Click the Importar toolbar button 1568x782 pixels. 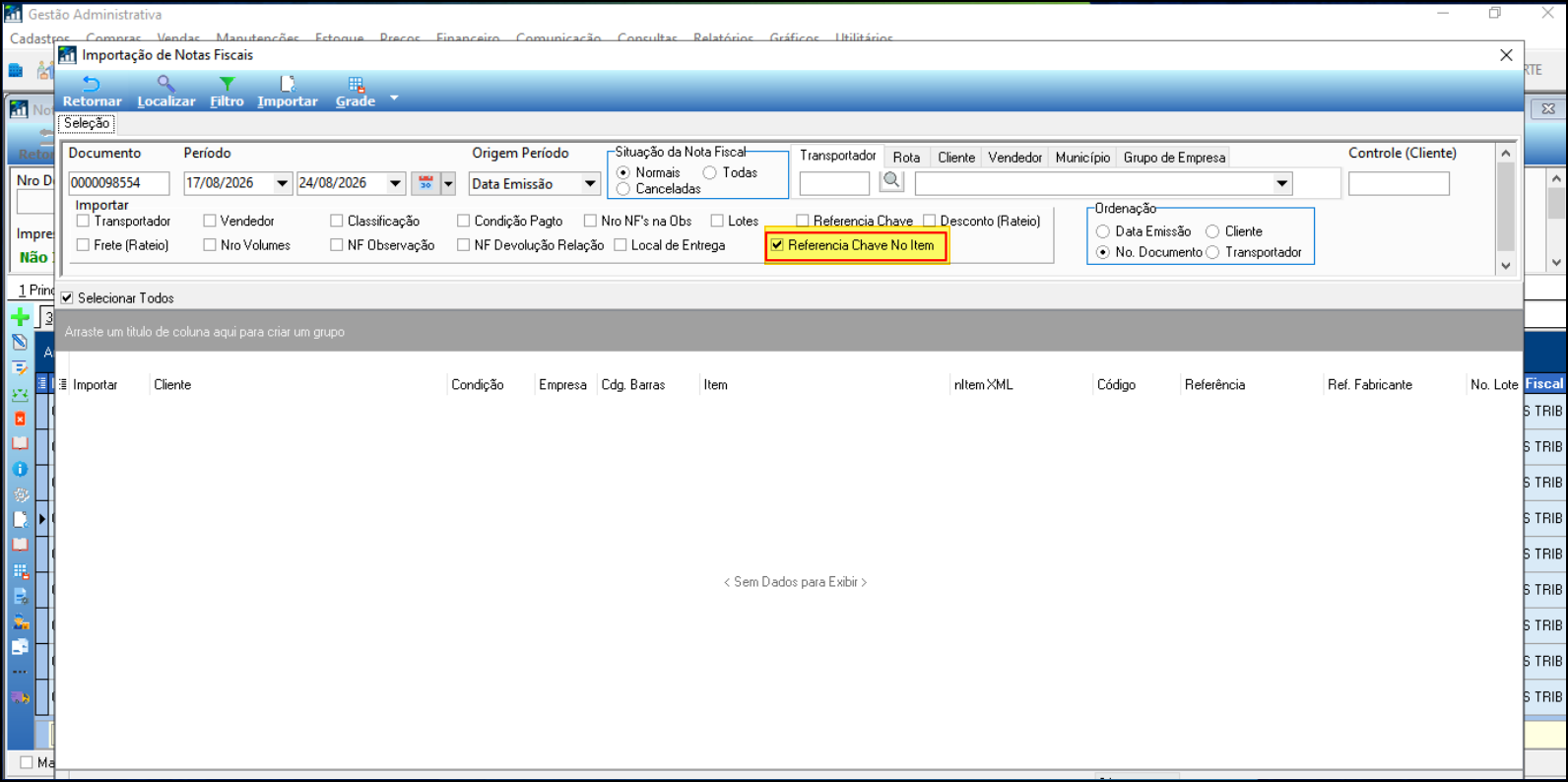tap(288, 92)
